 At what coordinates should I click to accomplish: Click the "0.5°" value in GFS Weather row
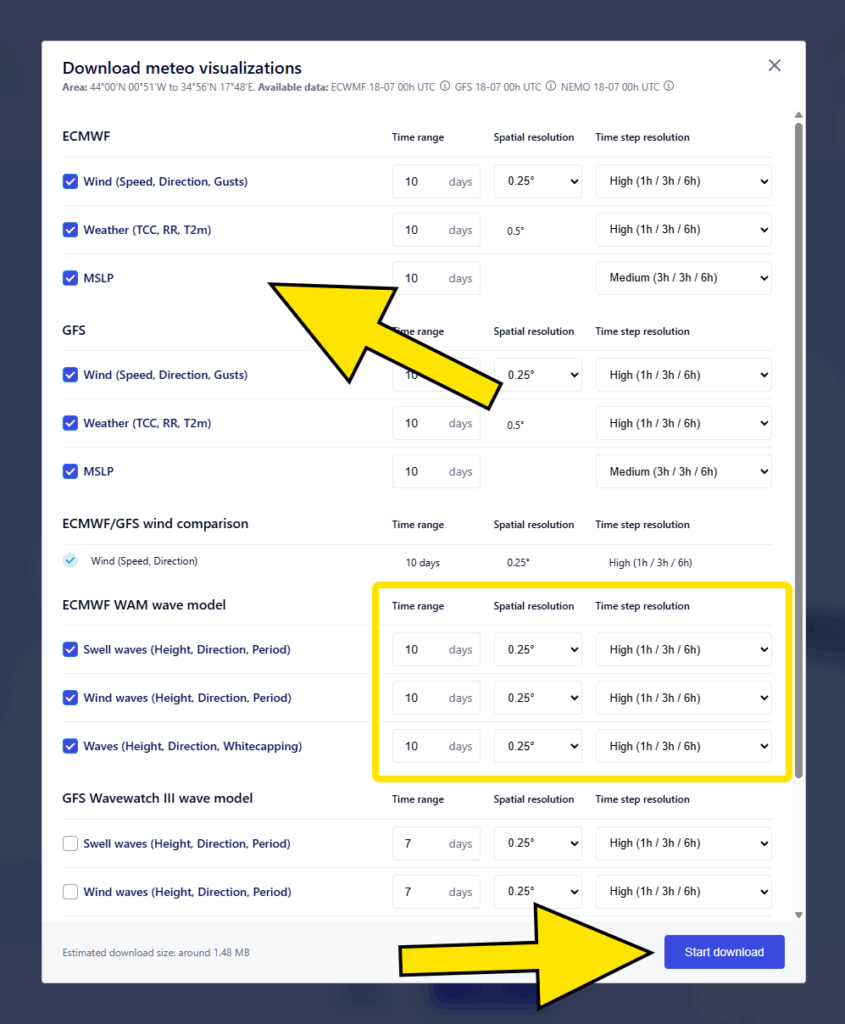coord(515,424)
